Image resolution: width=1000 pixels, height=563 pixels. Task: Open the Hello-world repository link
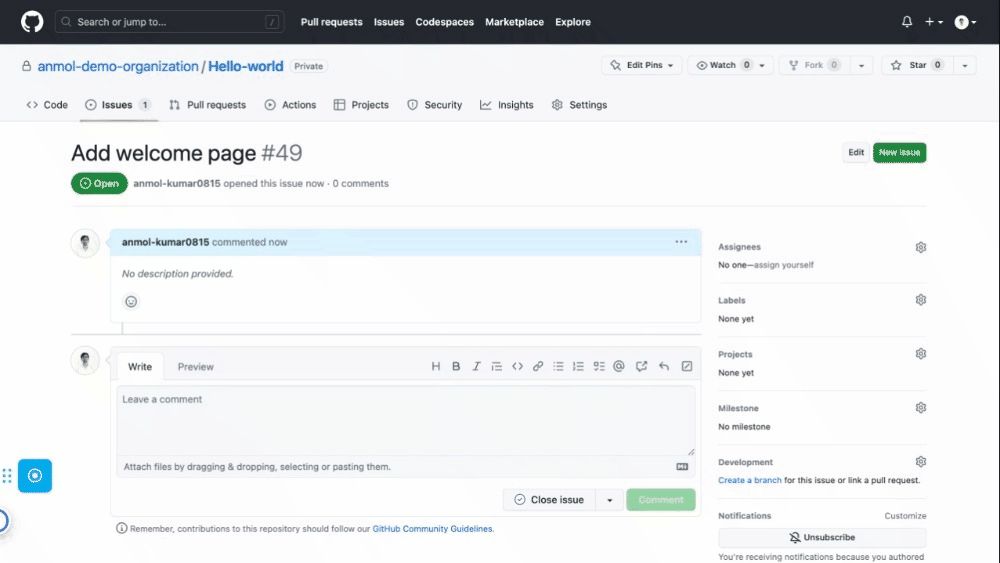coord(246,66)
